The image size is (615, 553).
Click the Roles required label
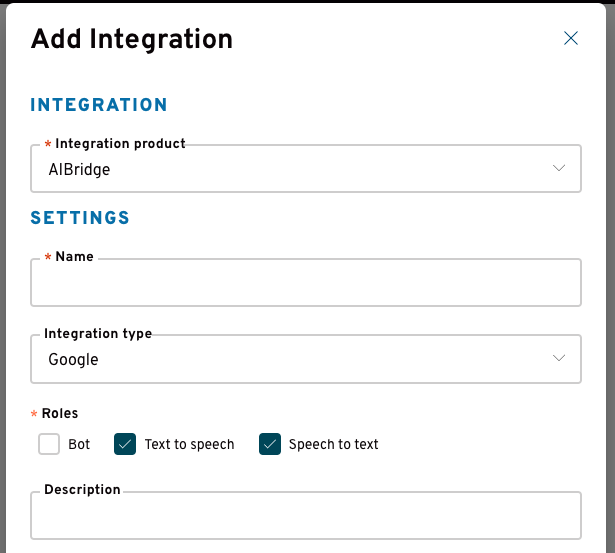pos(60,413)
